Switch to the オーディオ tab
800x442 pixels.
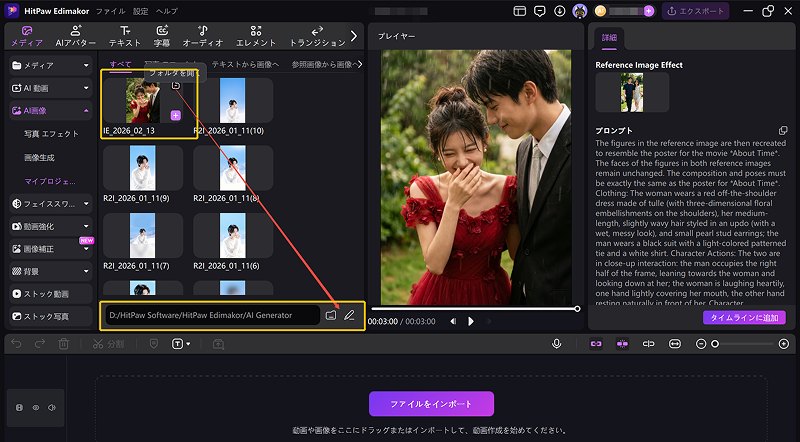[203, 36]
